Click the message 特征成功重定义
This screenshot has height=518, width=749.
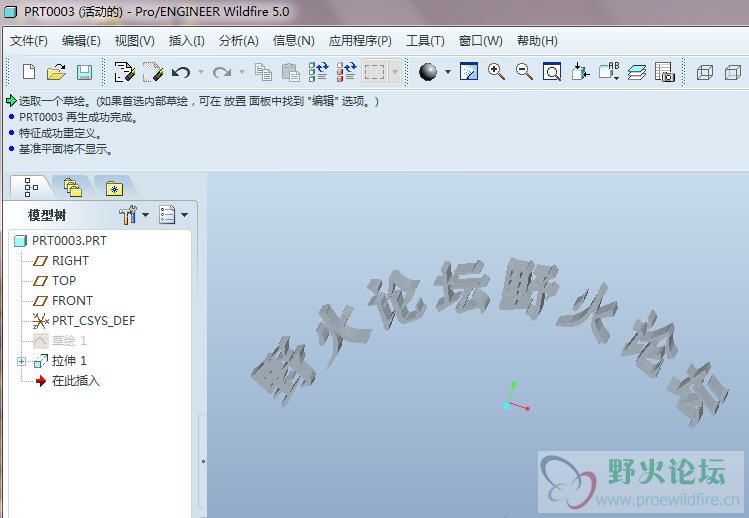click(60, 133)
